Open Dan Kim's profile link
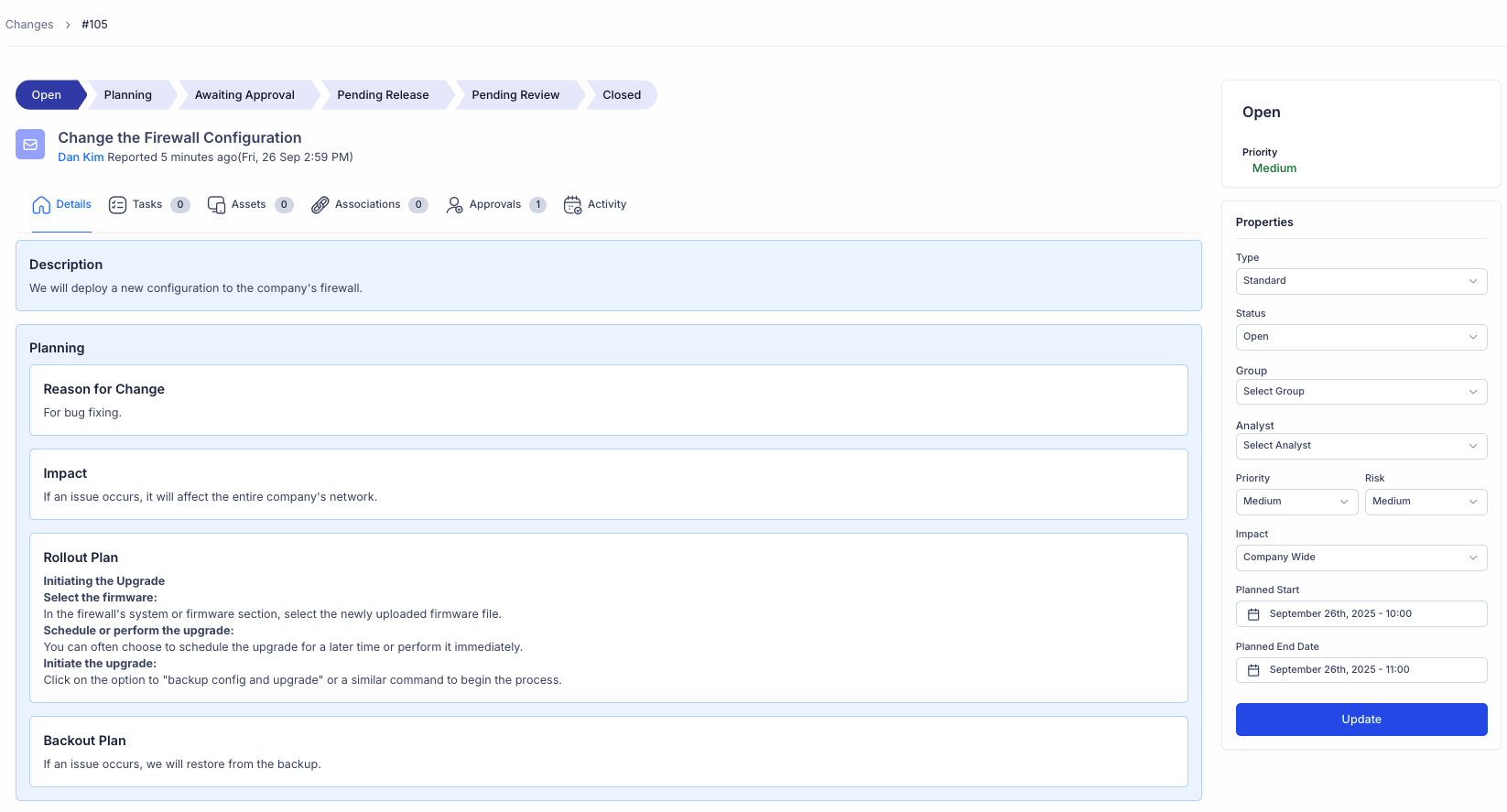 (81, 157)
